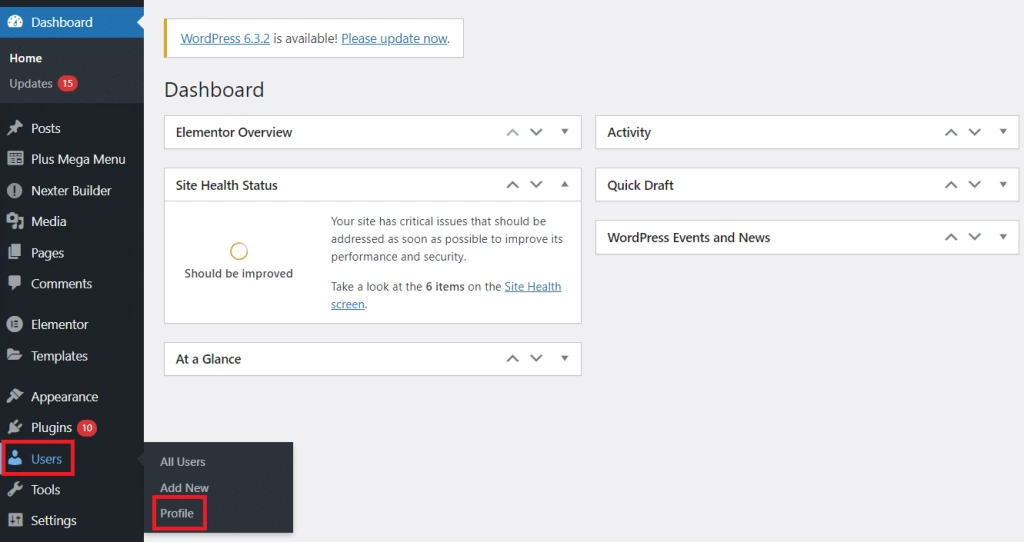This screenshot has width=1024, height=542.
Task: Select Profile in the Users submenu
Action: click(x=177, y=513)
